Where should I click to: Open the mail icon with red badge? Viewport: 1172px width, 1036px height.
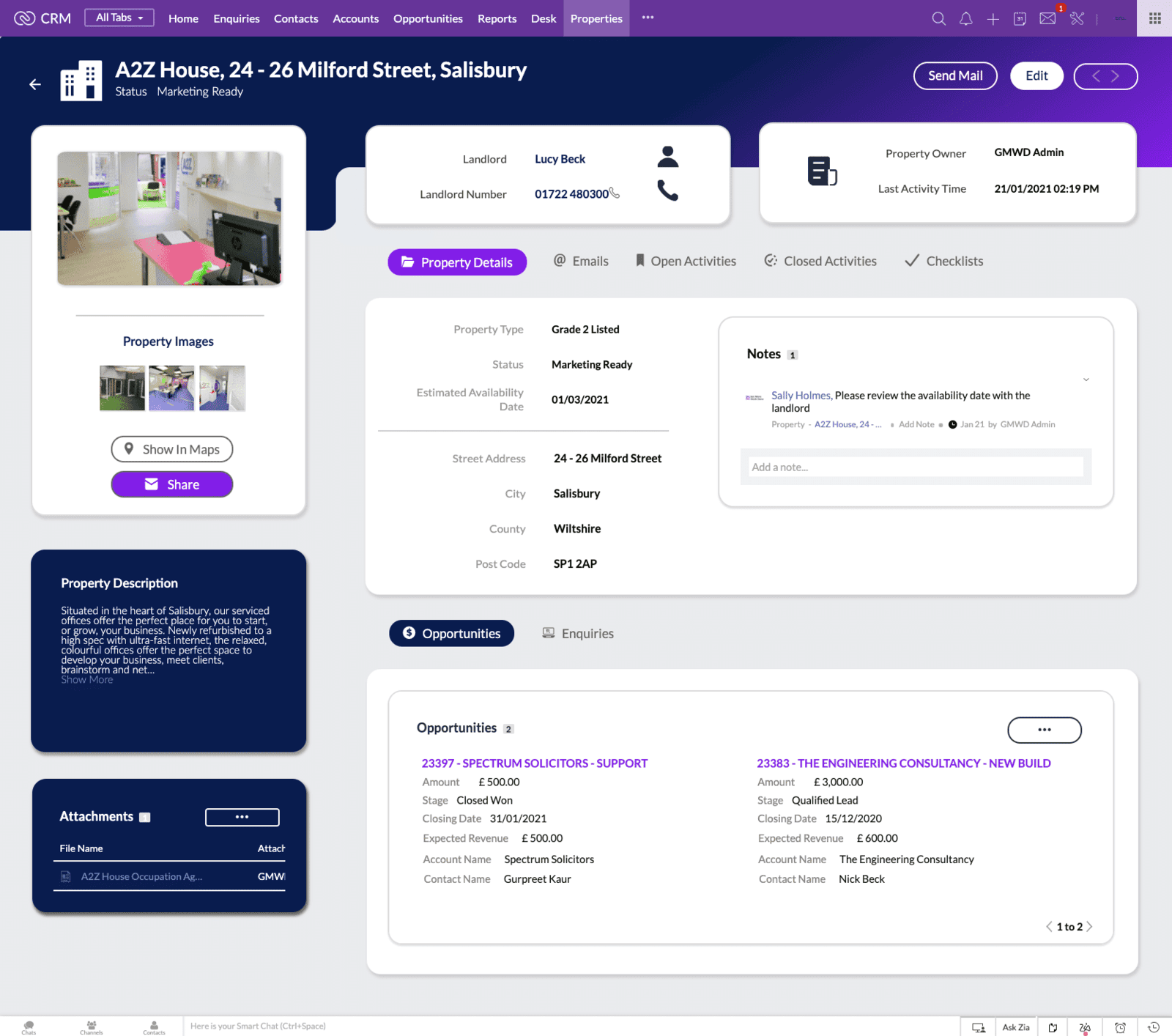[x=1047, y=19]
